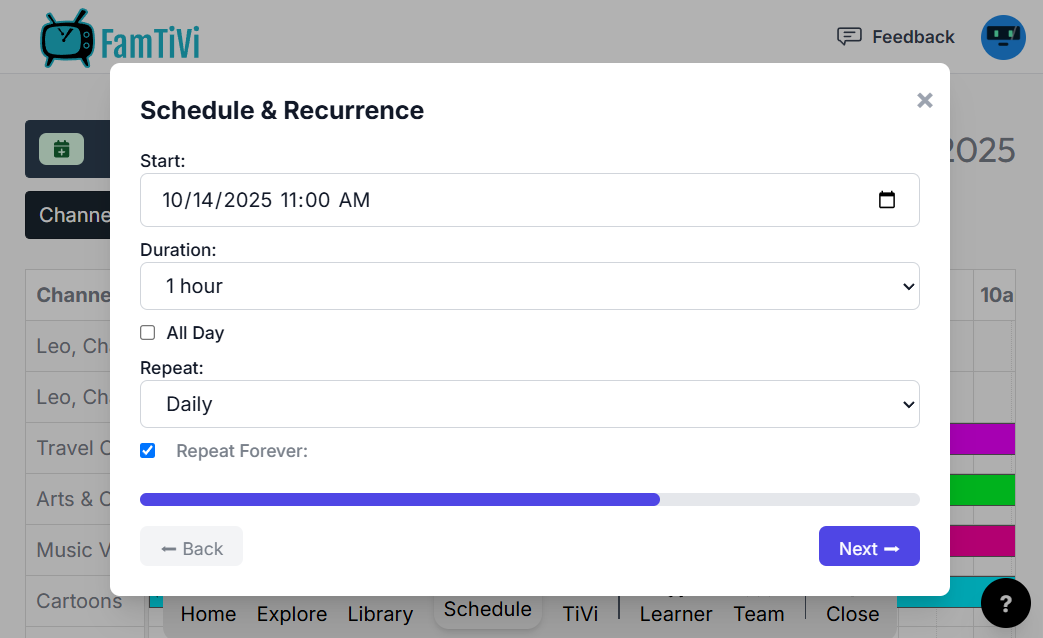1043x638 pixels.
Task: Switch to the Schedule tab
Action: point(488,609)
